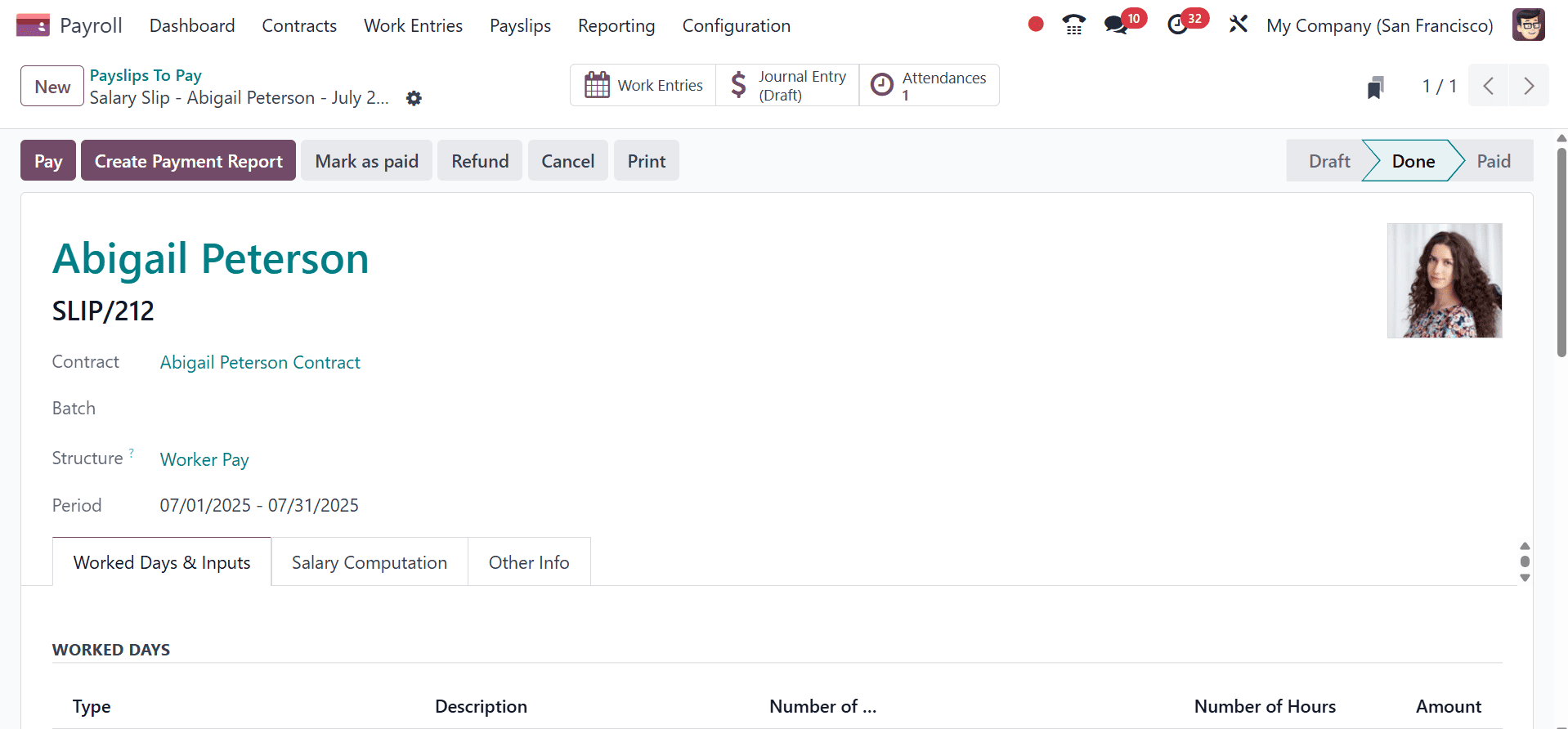1568x729 pixels.
Task: Open the Payroll app icon
Action: (x=33, y=25)
